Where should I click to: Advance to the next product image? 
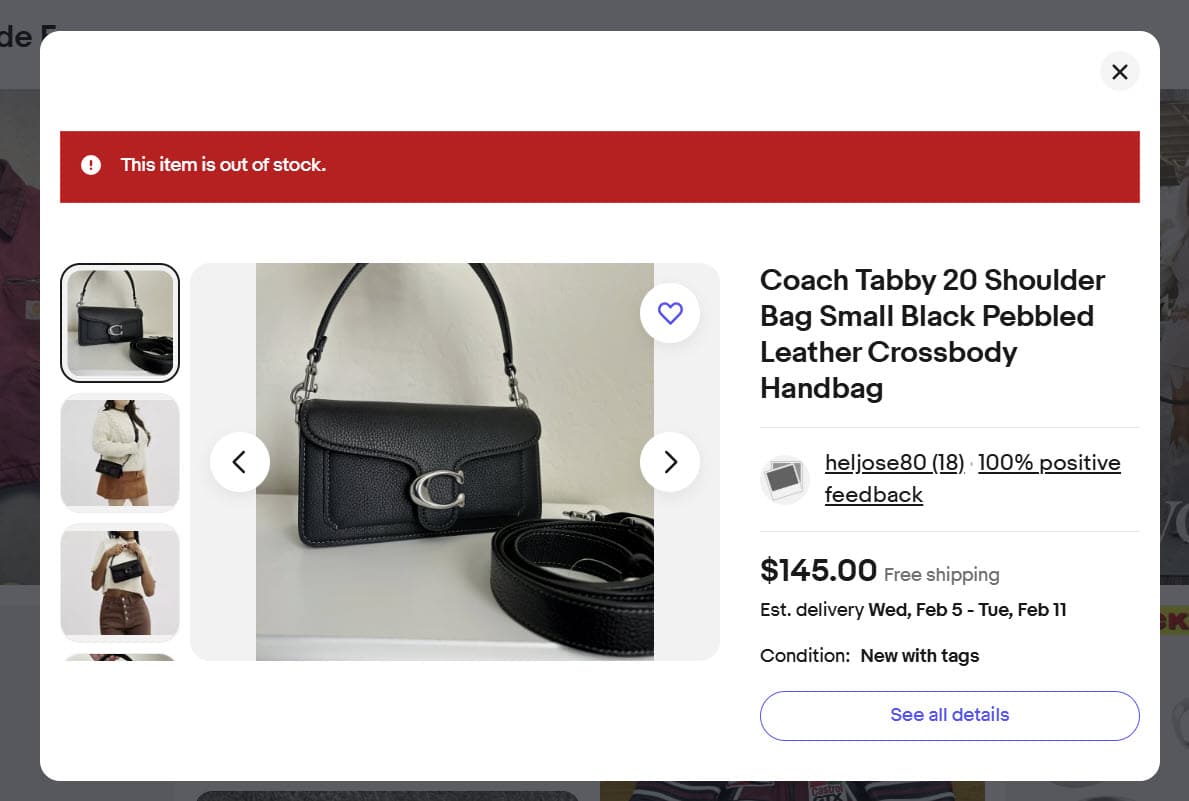coord(670,462)
